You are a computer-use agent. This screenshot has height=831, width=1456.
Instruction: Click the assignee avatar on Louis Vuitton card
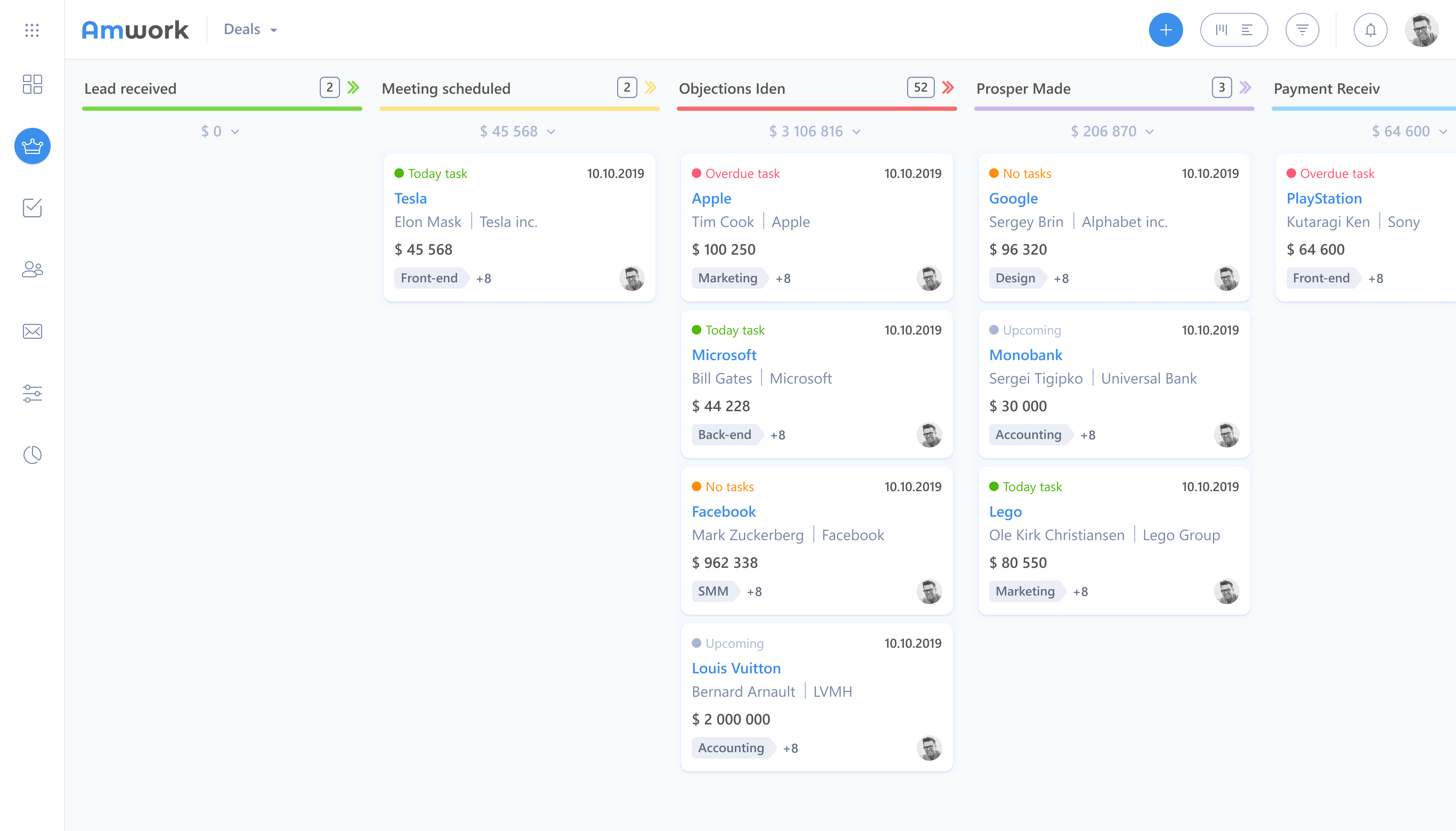[929, 748]
